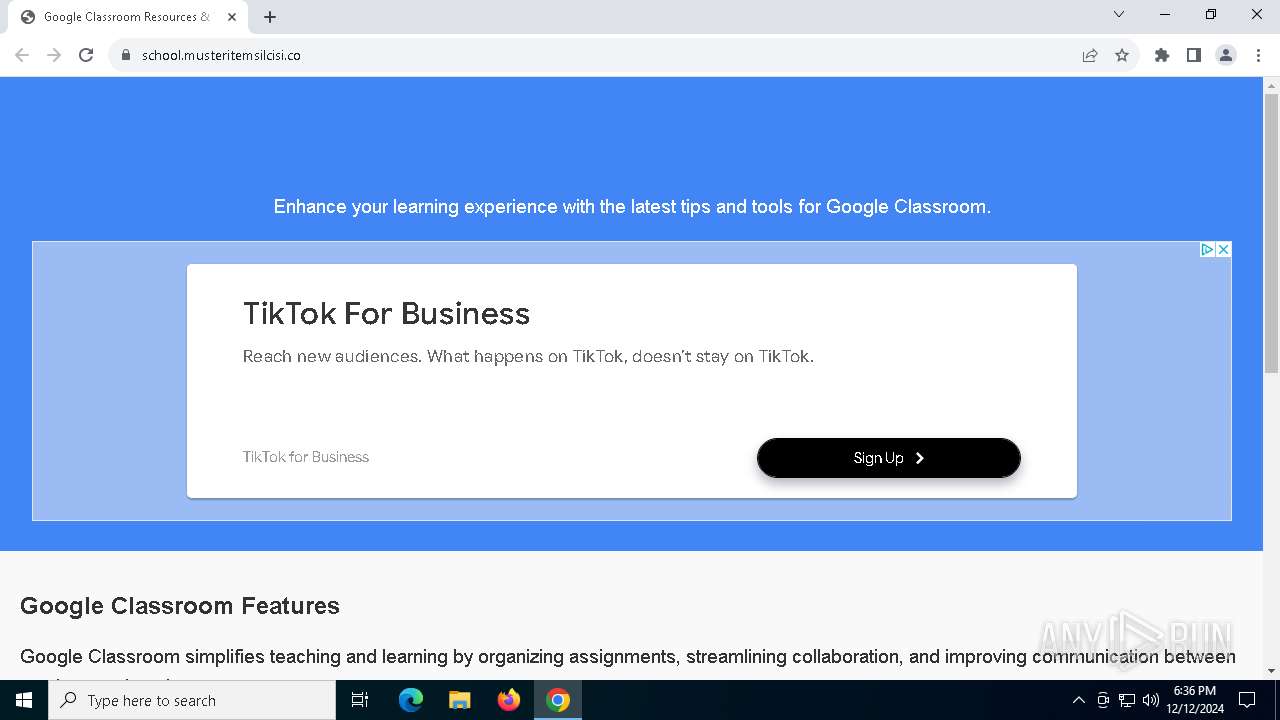This screenshot has width=1280, height=720.
Task: Share this page using the share icon
Action: click(1090, 55)
